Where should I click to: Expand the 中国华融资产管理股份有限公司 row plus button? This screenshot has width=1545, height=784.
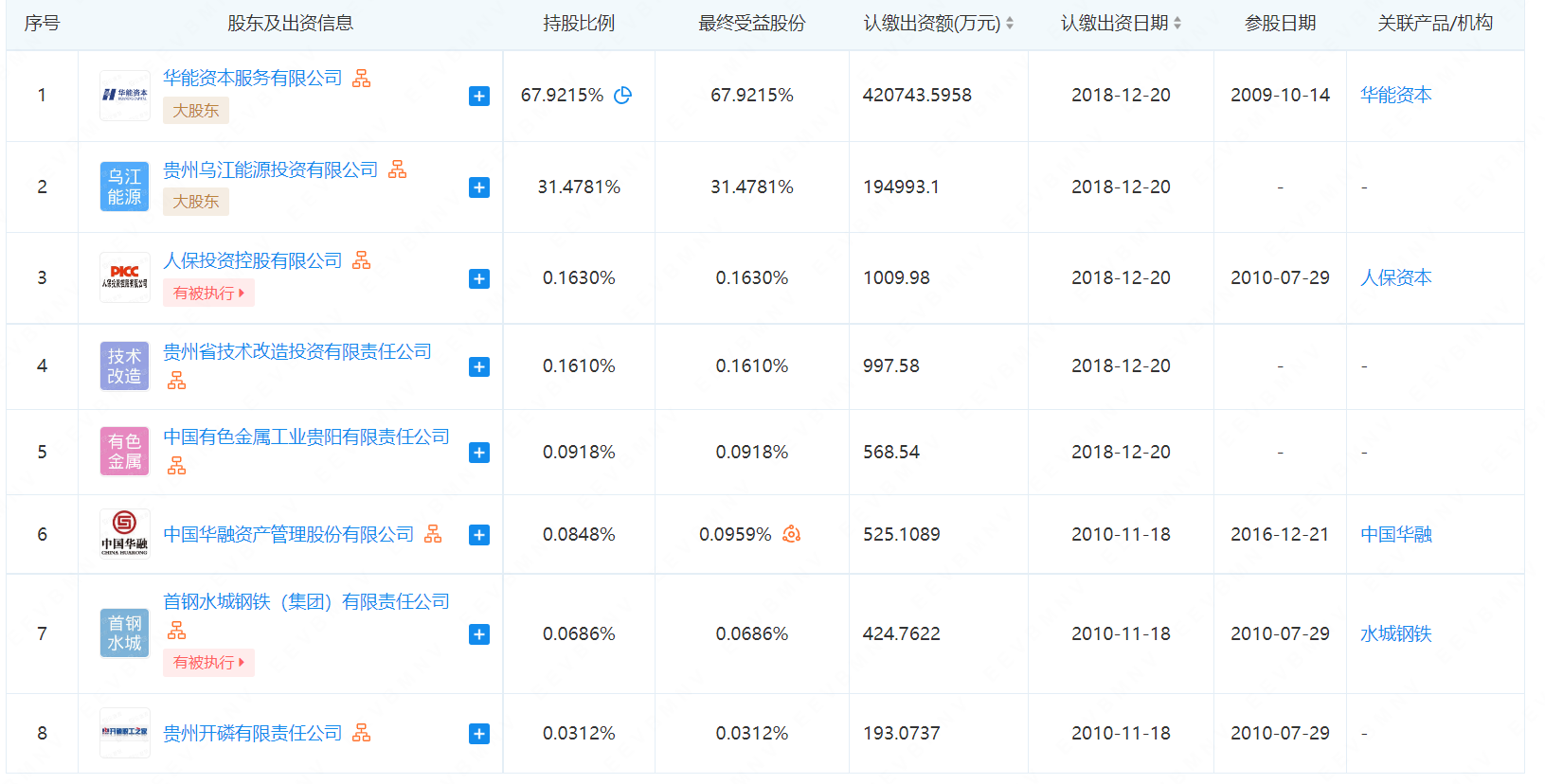(x=479, y=535)
